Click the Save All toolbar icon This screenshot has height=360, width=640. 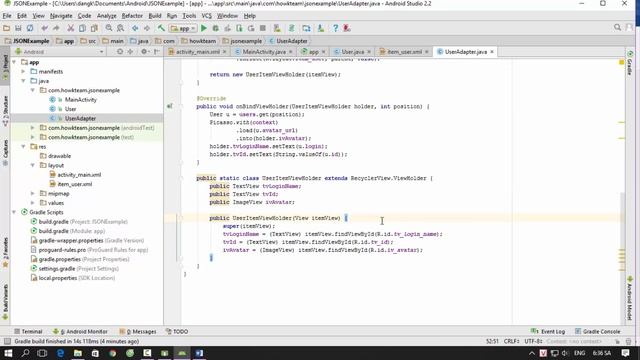18,28
